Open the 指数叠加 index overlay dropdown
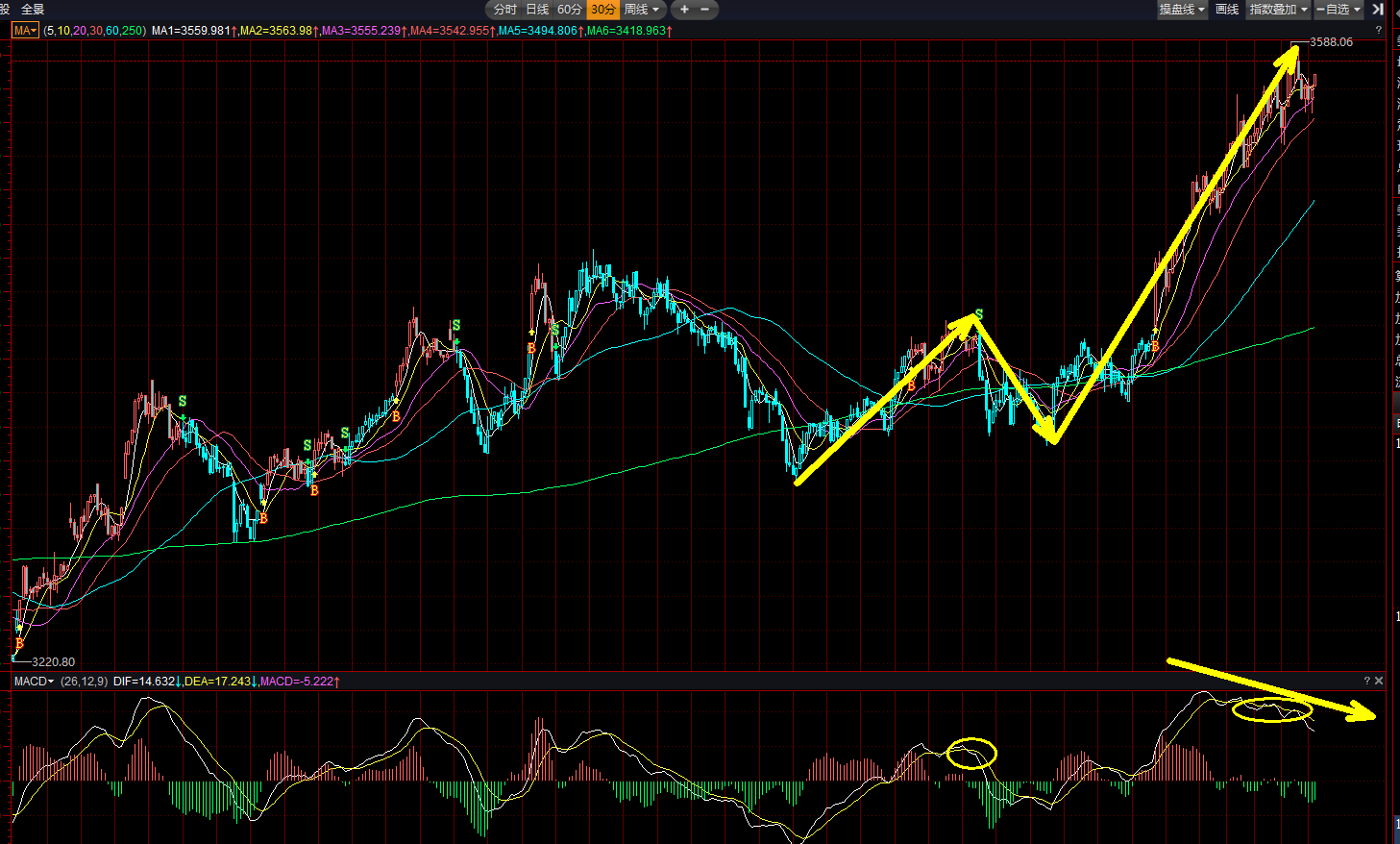Screen dimensions: 1400x844 tap(1279, 10)
